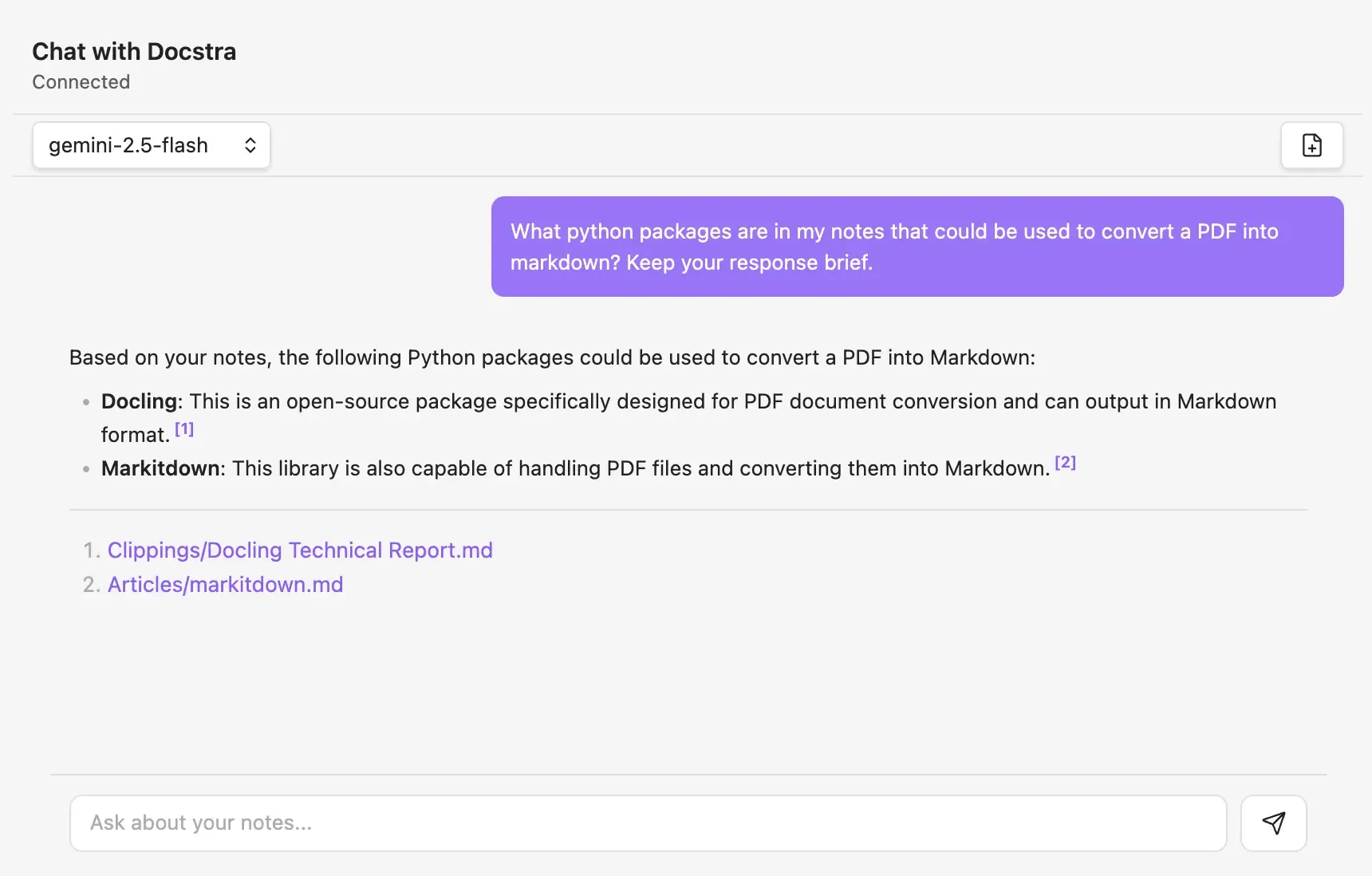
Task: Click citation [2] after Markitdown sentence
Action: point(1065,462)
